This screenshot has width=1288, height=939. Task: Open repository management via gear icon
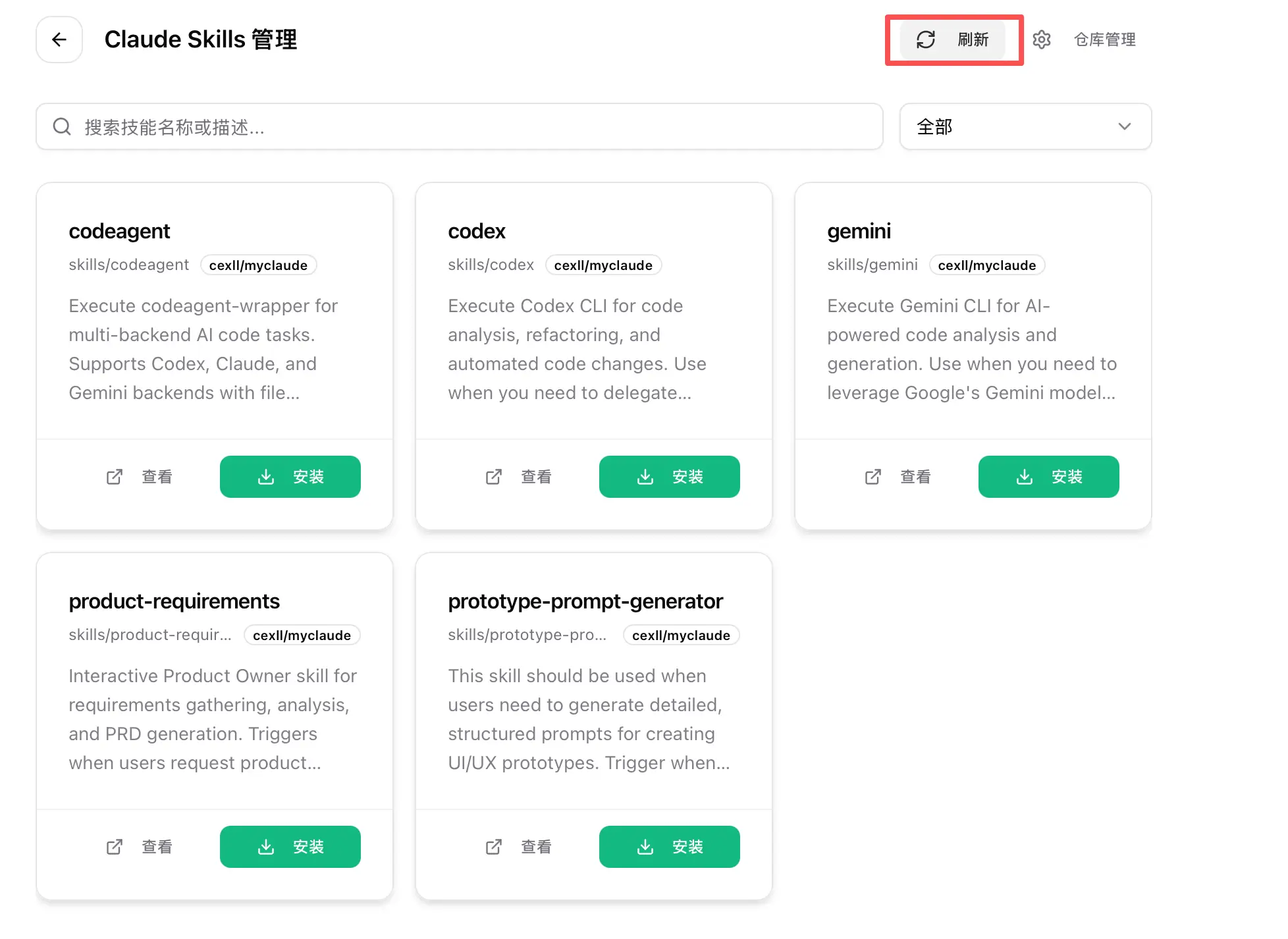click(1041, 40)
